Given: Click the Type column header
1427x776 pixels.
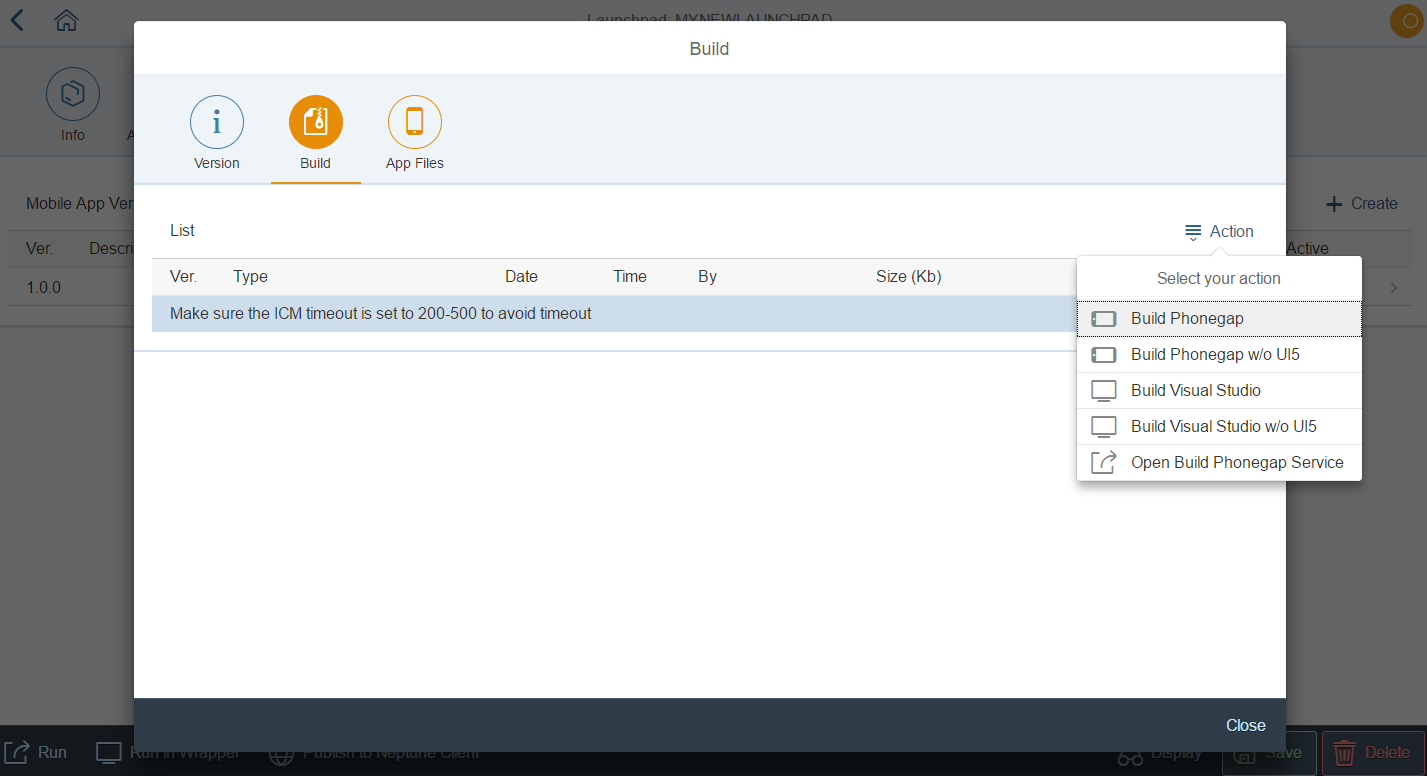Looking at the screenshot, I should click(x=250, y=277).
